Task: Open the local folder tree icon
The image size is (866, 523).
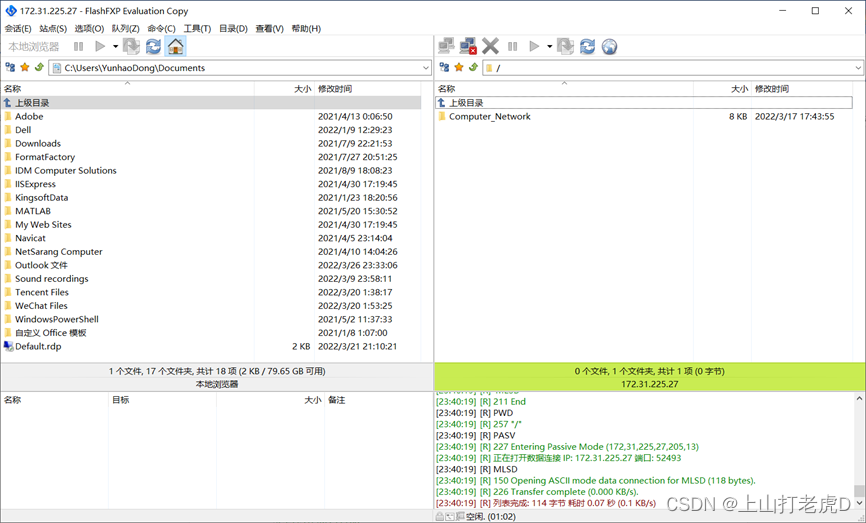Action: click(x=10, y=68)
